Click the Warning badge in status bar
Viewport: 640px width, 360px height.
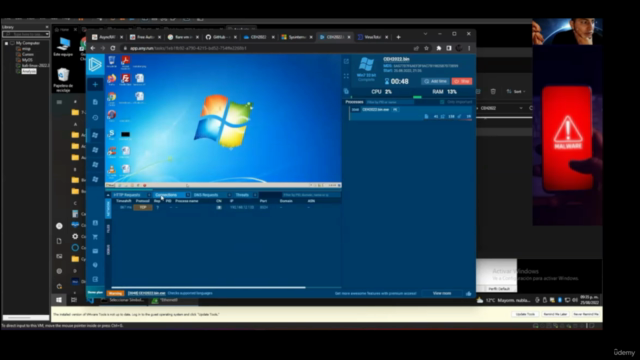(116, 293)
